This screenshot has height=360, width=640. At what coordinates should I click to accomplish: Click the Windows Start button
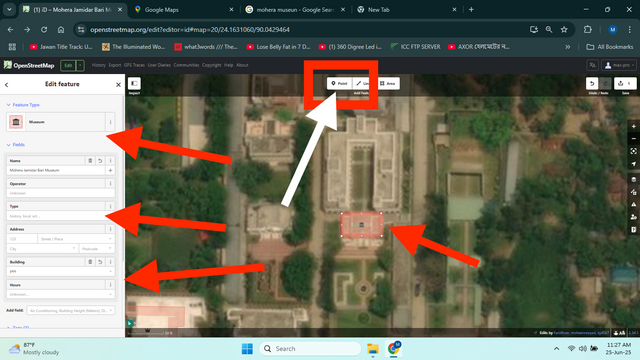pos(247,349)
